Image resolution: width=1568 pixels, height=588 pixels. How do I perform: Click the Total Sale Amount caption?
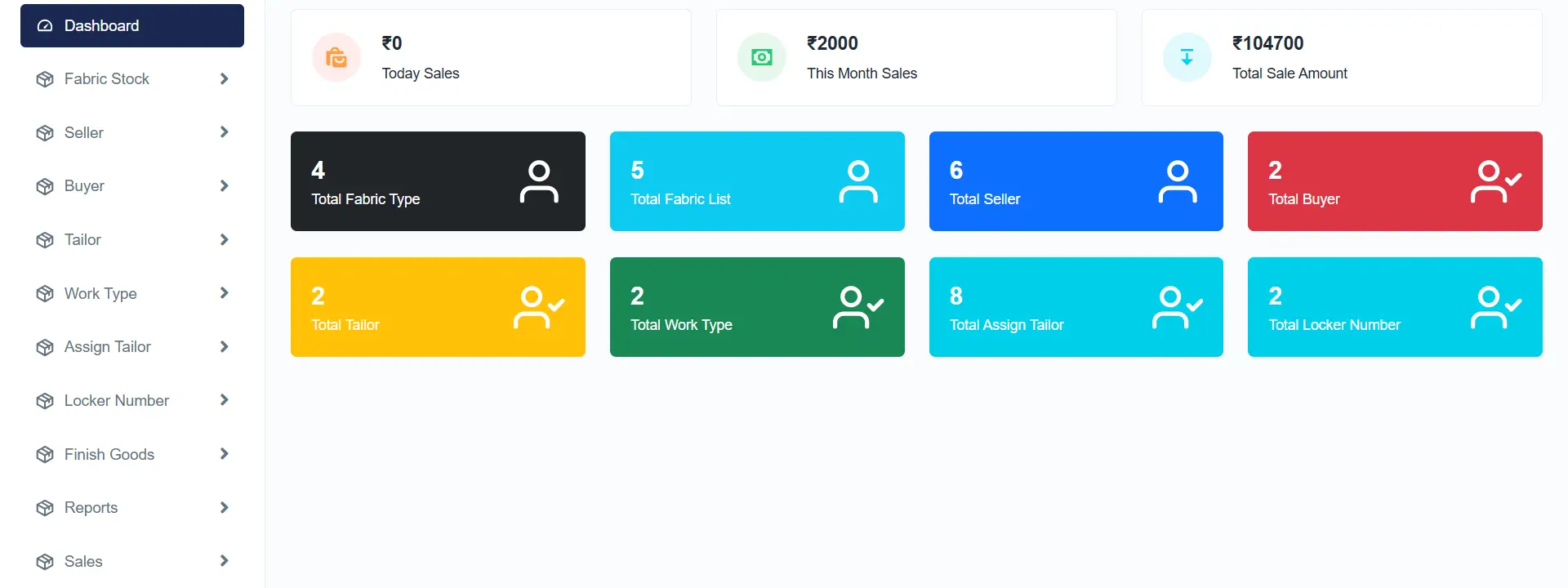[x=1290, y=73]
